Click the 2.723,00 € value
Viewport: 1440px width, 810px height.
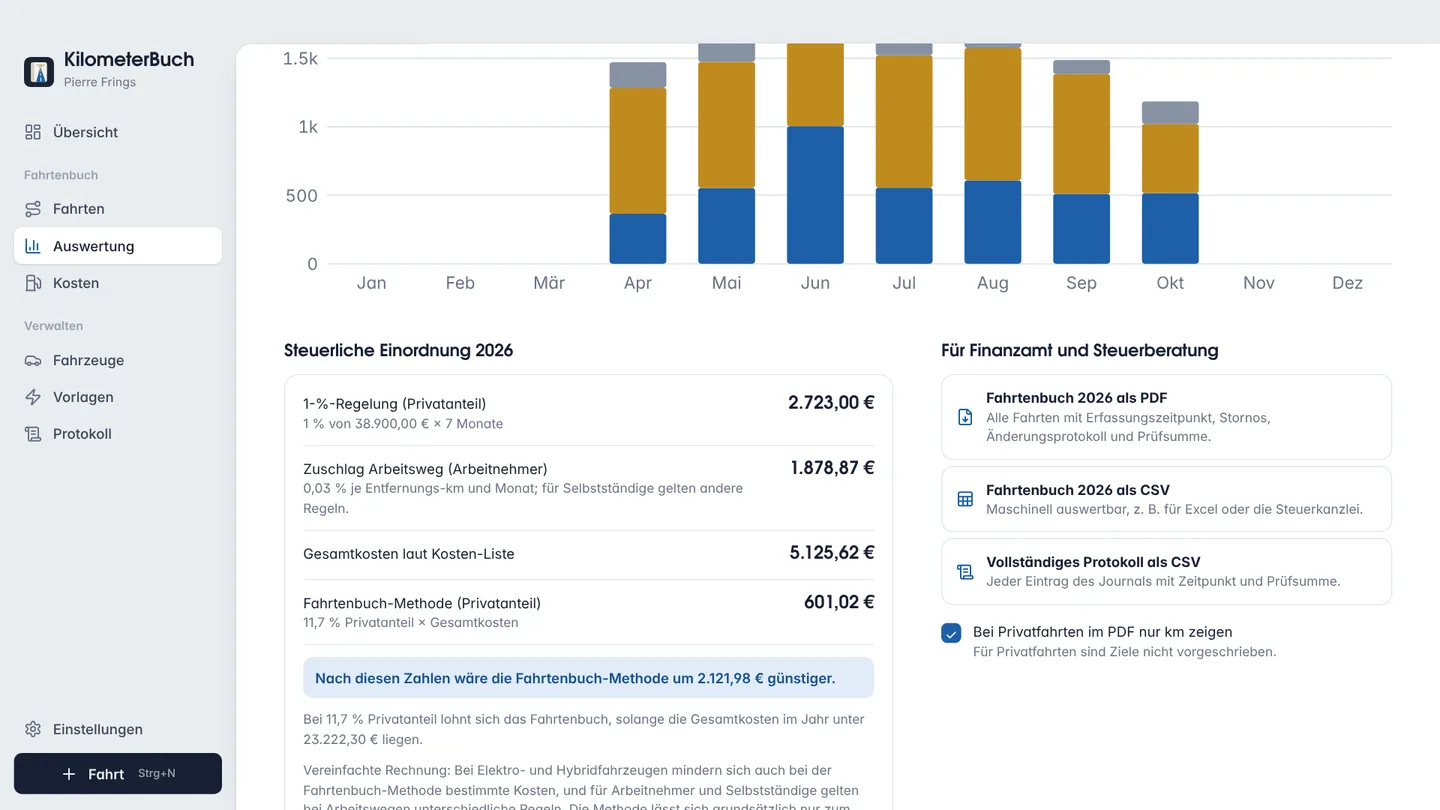(x=831, y=403)
